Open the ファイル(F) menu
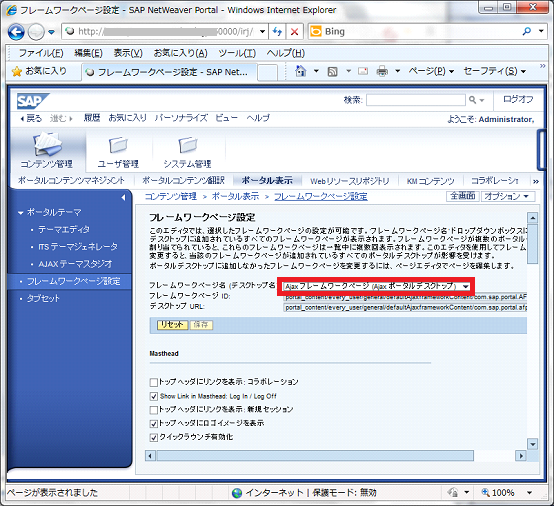 [41, 53]
